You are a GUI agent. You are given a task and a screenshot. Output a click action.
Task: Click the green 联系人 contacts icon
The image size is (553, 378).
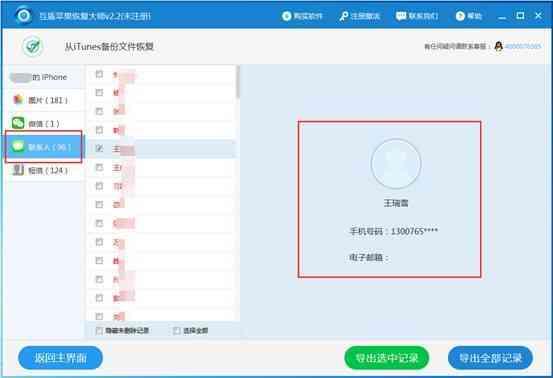18,146
